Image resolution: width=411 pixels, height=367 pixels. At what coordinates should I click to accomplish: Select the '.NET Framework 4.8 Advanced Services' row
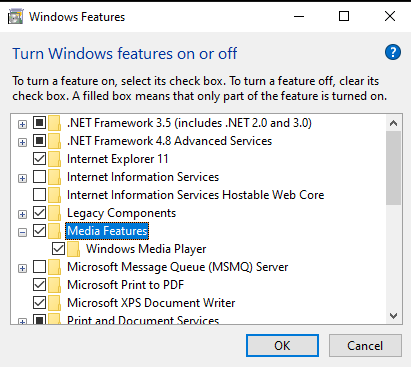169,141
